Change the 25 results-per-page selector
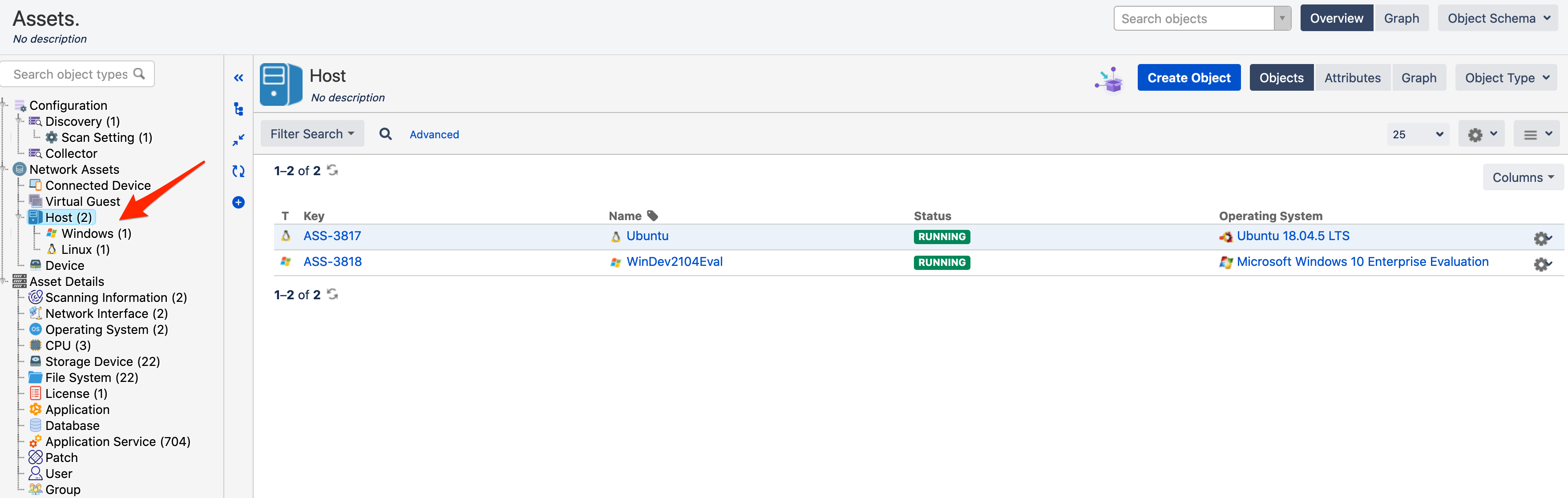Screen dimensions: 1568x498 (1417, 134)
